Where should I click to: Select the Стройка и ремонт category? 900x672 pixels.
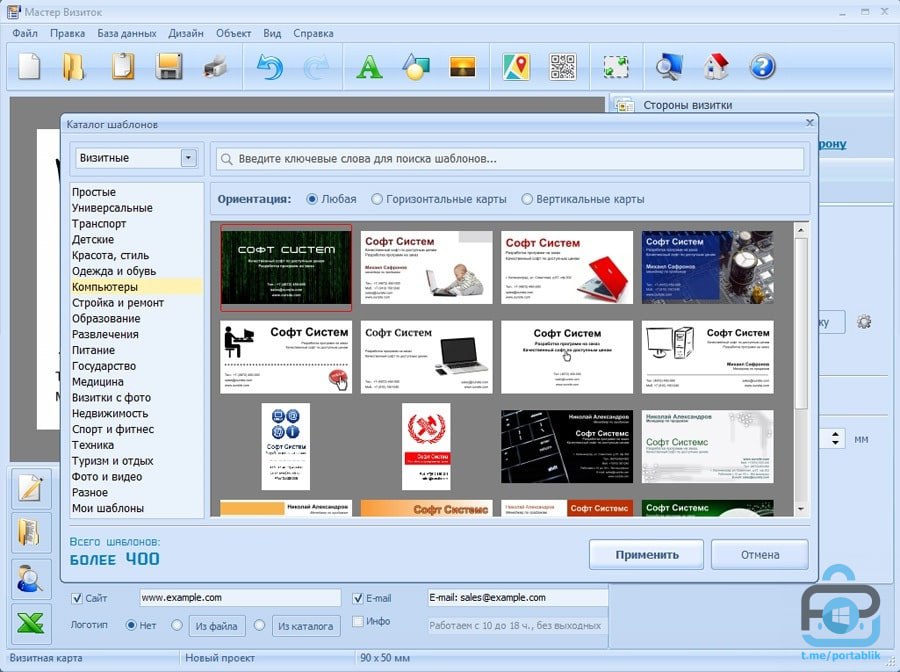tap(118, 302)
